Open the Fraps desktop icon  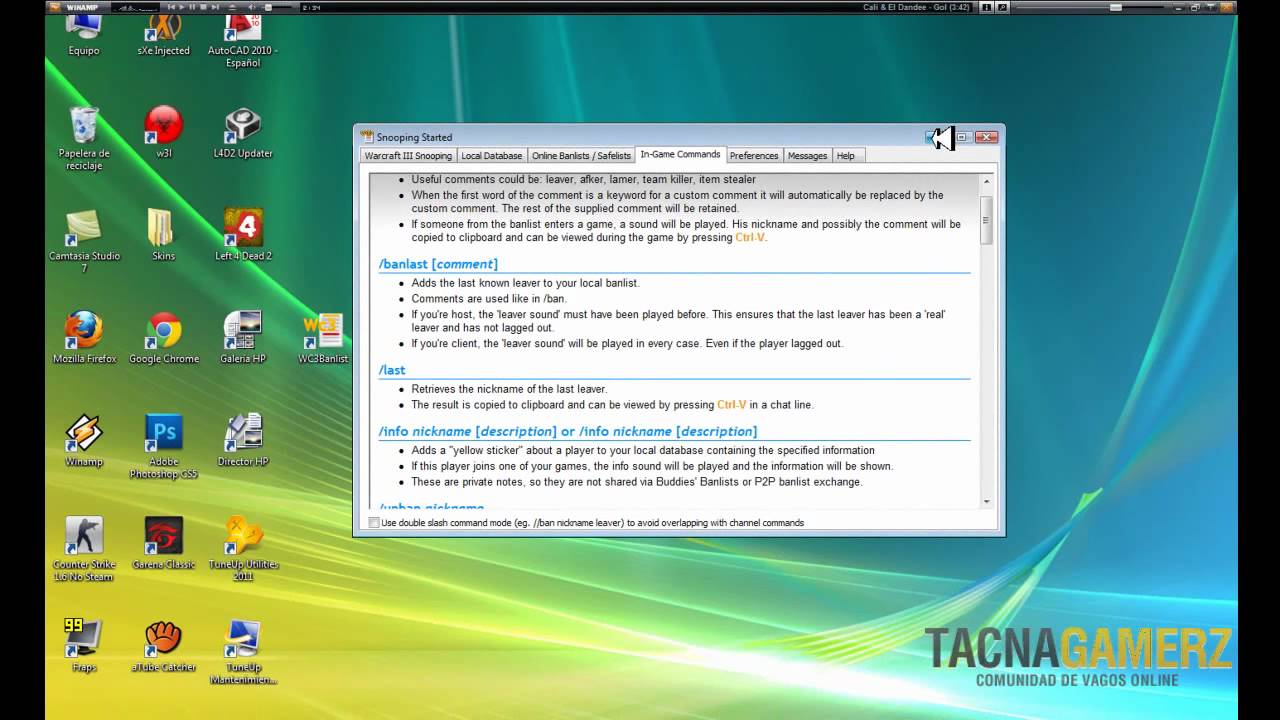pos(84,646)
